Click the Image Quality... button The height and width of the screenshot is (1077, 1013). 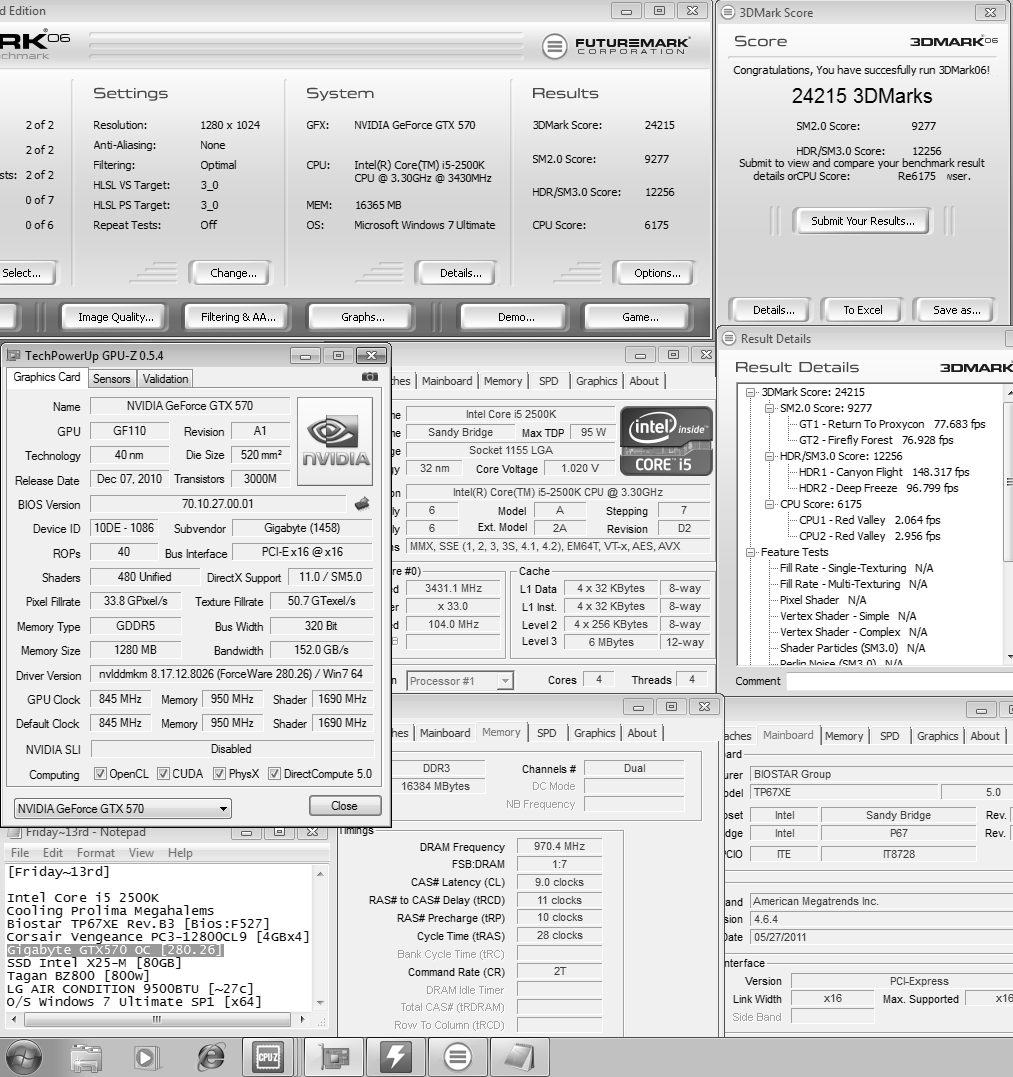point(115,317)
